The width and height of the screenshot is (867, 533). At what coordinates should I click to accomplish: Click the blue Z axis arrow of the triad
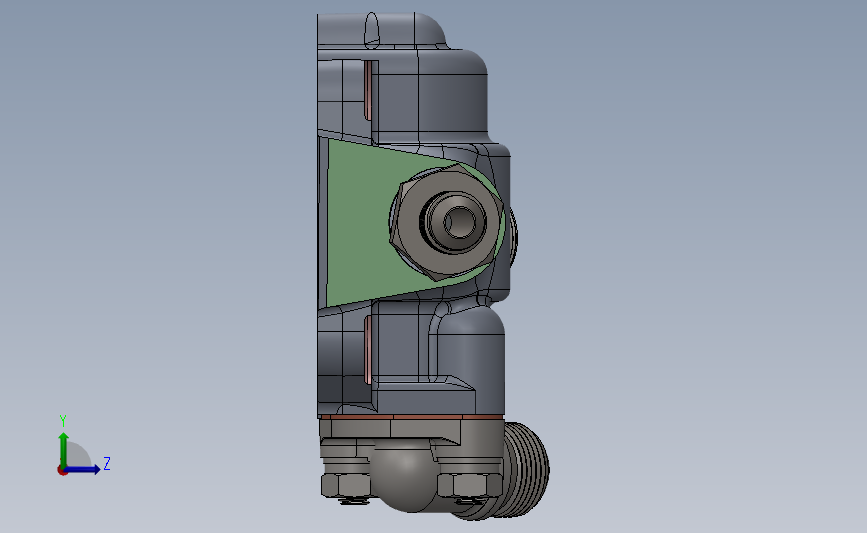coord(83,470)
